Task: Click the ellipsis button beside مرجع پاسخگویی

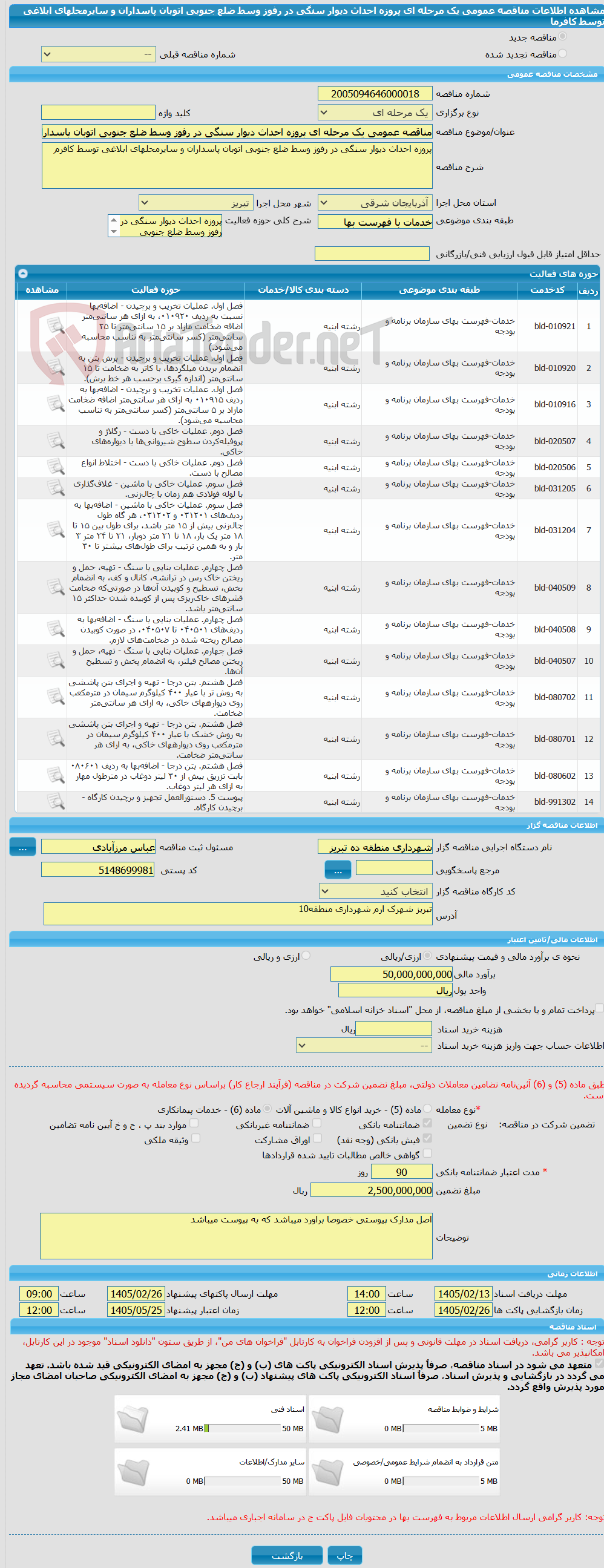Action: click(338, 870)
